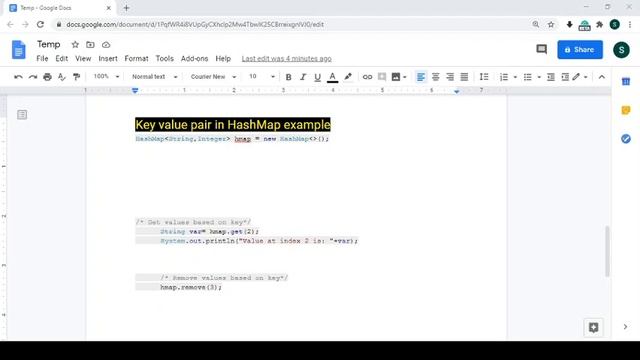The image size is (640, 360).
Task: Click the vertical document scrollbar
Action: point(607,251)
